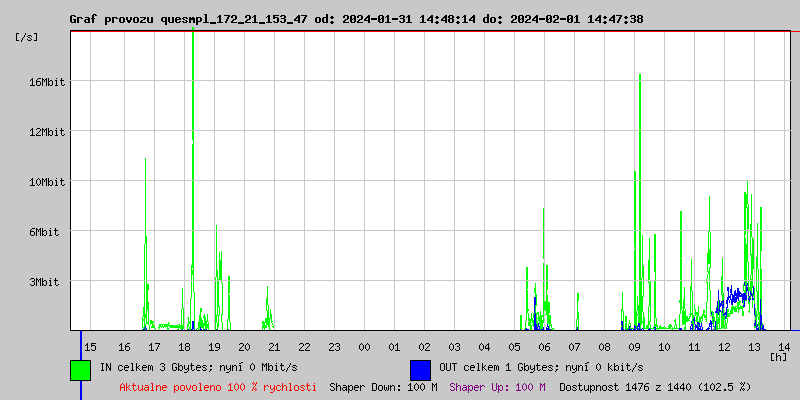Click the hour 18 x-axis label
Viewport: 800px width, 400px height.
184,346
